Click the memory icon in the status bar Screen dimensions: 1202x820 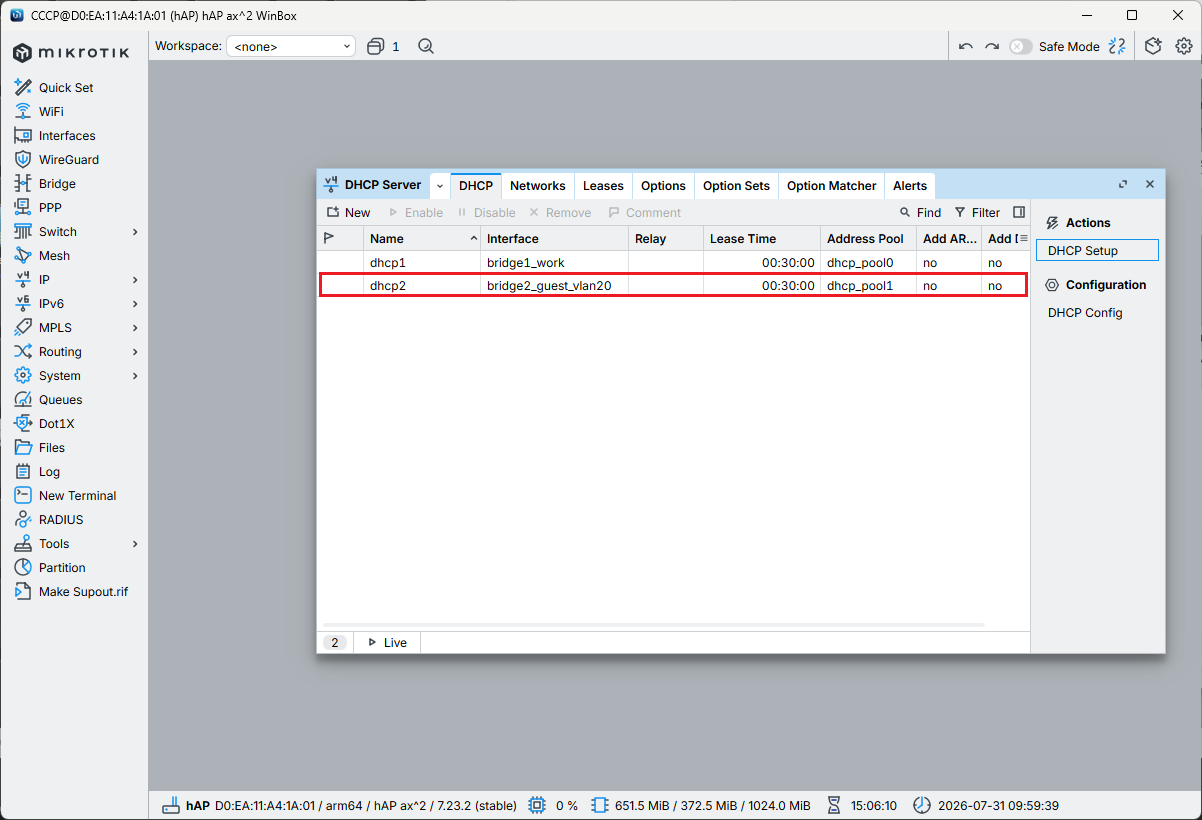tap(600, 805)
